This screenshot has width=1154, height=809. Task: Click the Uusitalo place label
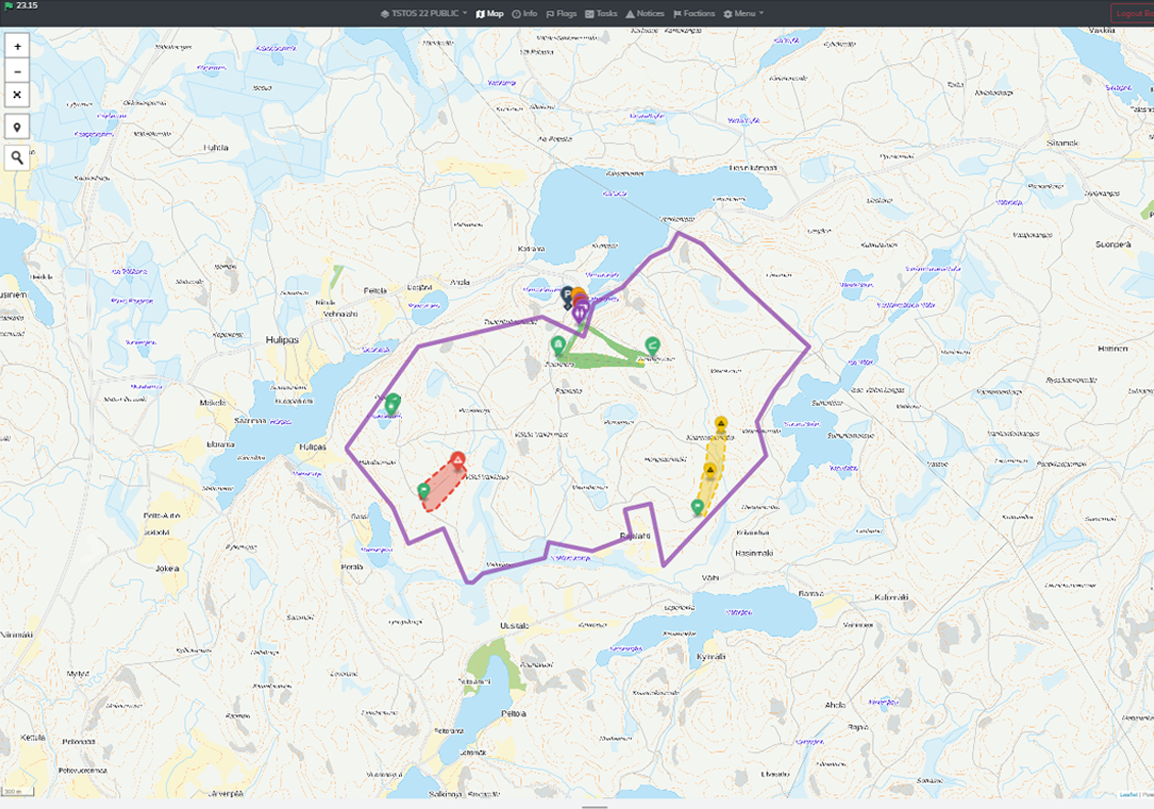[x=514, y=625]
